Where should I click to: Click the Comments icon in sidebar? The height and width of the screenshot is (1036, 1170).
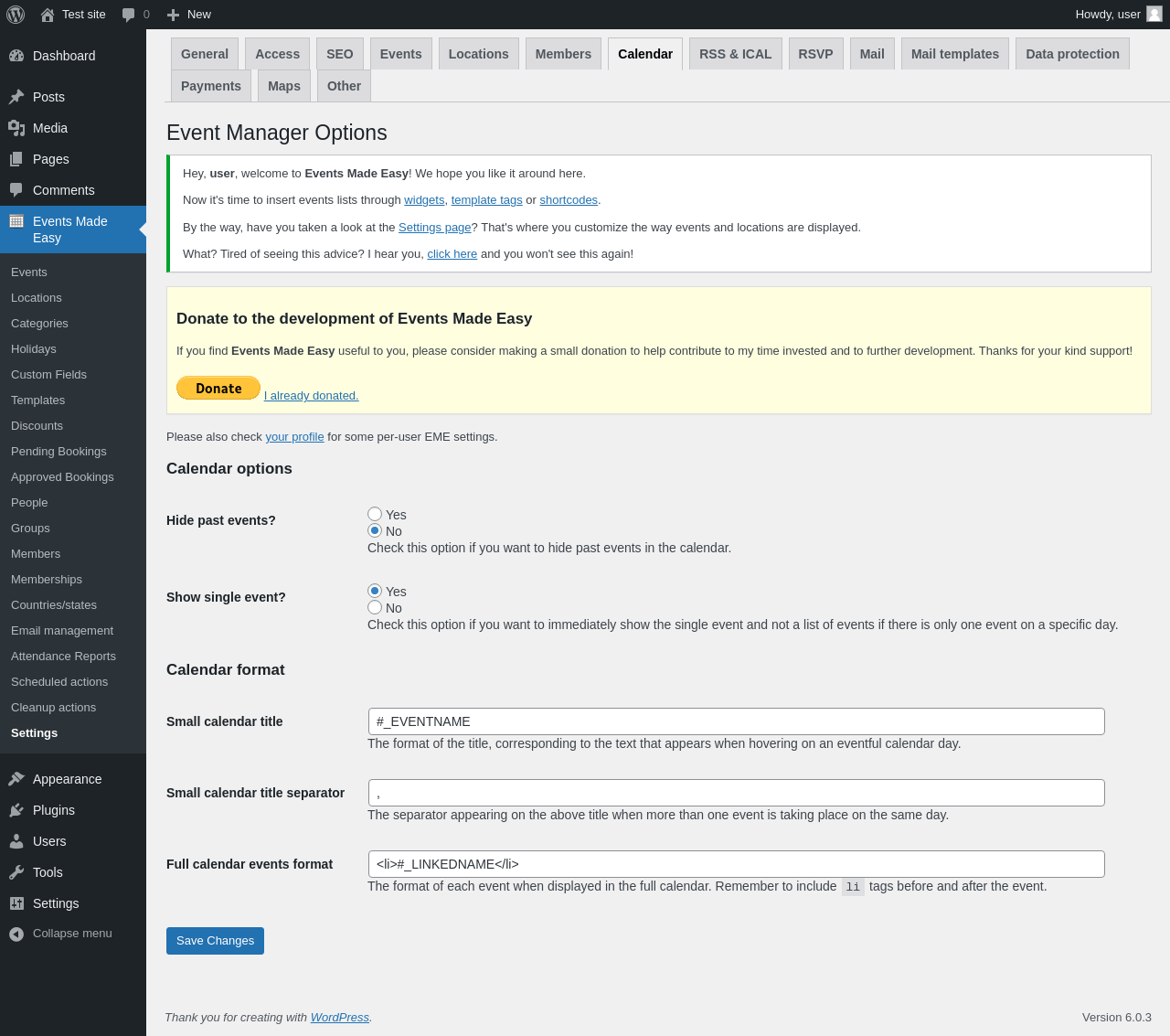tap(16, 190)
